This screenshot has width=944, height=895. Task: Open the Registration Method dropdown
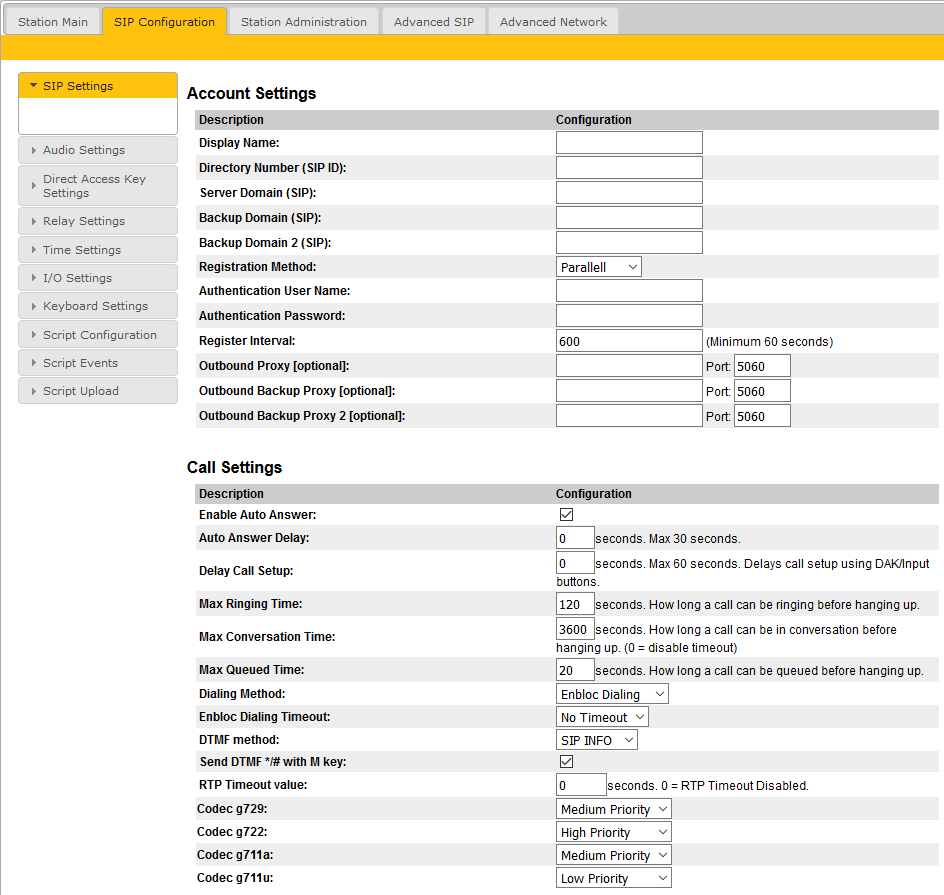tap(598, 267)
